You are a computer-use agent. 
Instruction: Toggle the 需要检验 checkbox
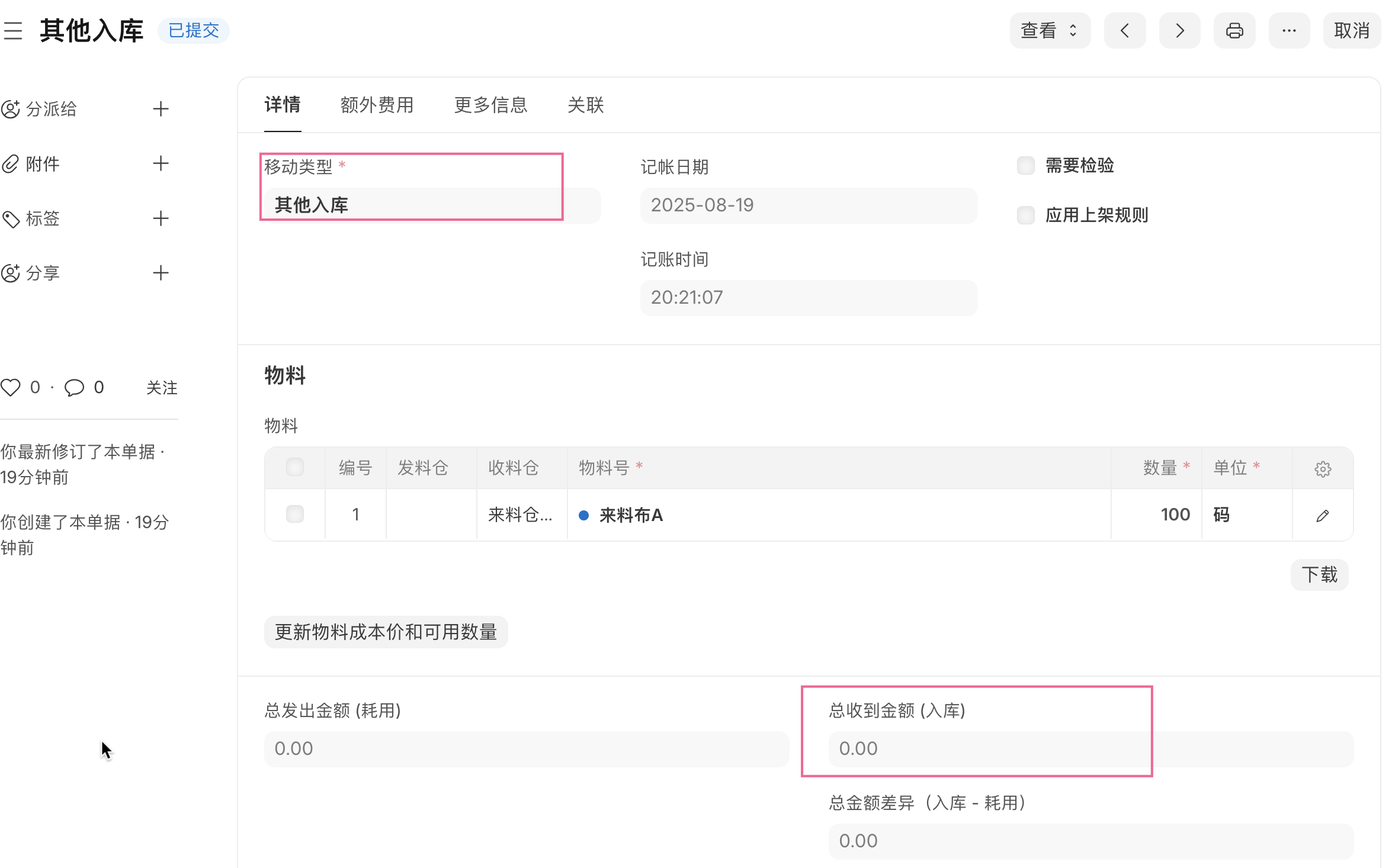point(1026,166)
